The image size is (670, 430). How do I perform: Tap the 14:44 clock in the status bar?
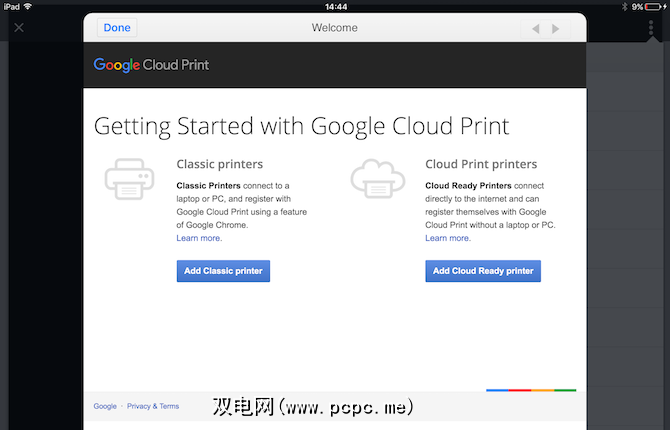(335, 6)
